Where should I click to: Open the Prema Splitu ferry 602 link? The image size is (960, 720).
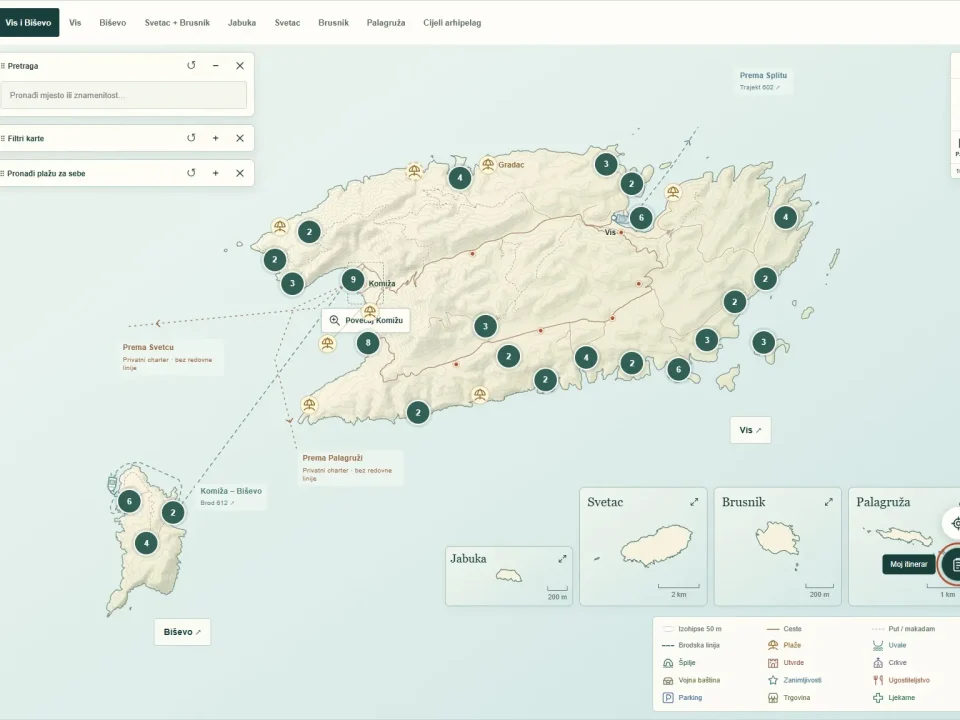click(x=763, y=81)
